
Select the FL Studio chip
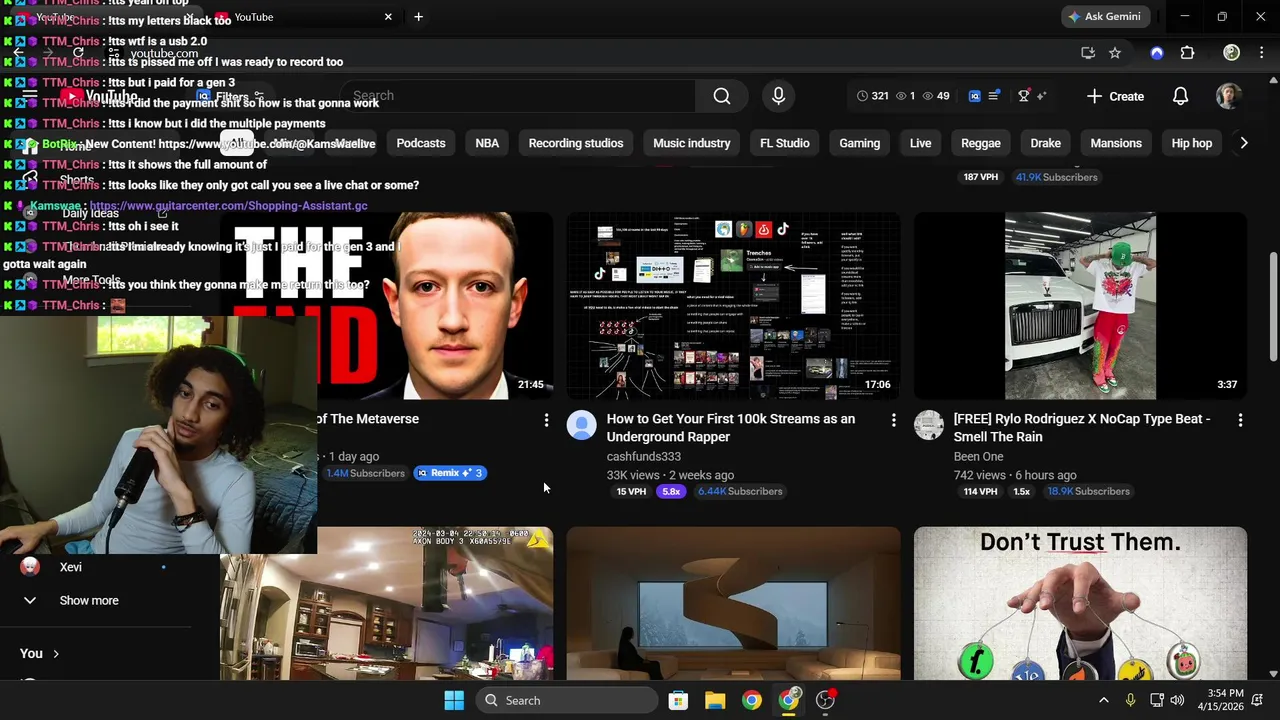785,143
